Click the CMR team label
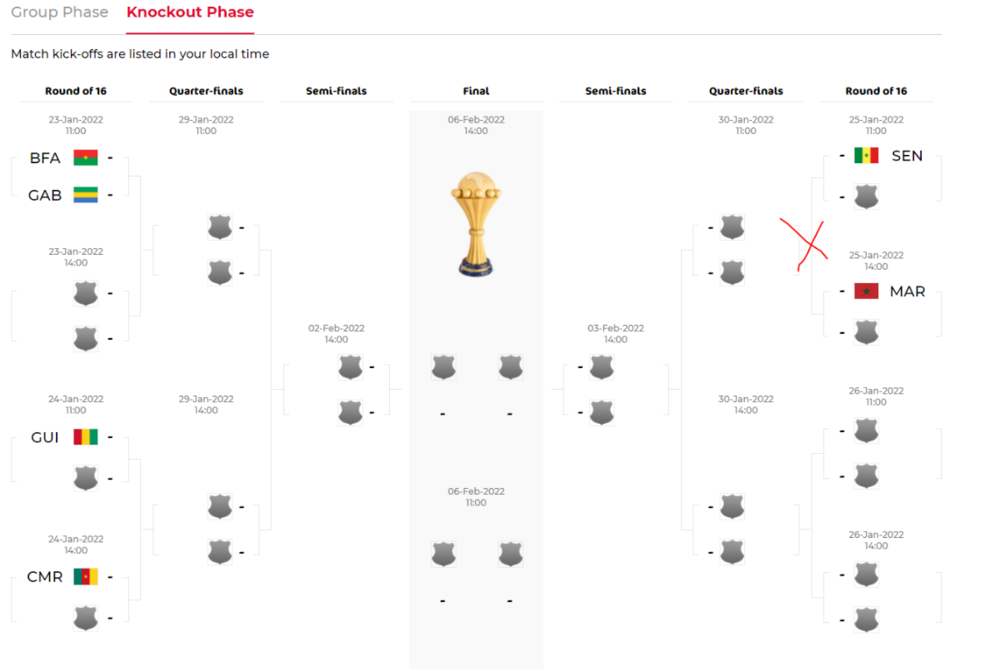Viewport: 1000px width, 672px height. point(45,577)
